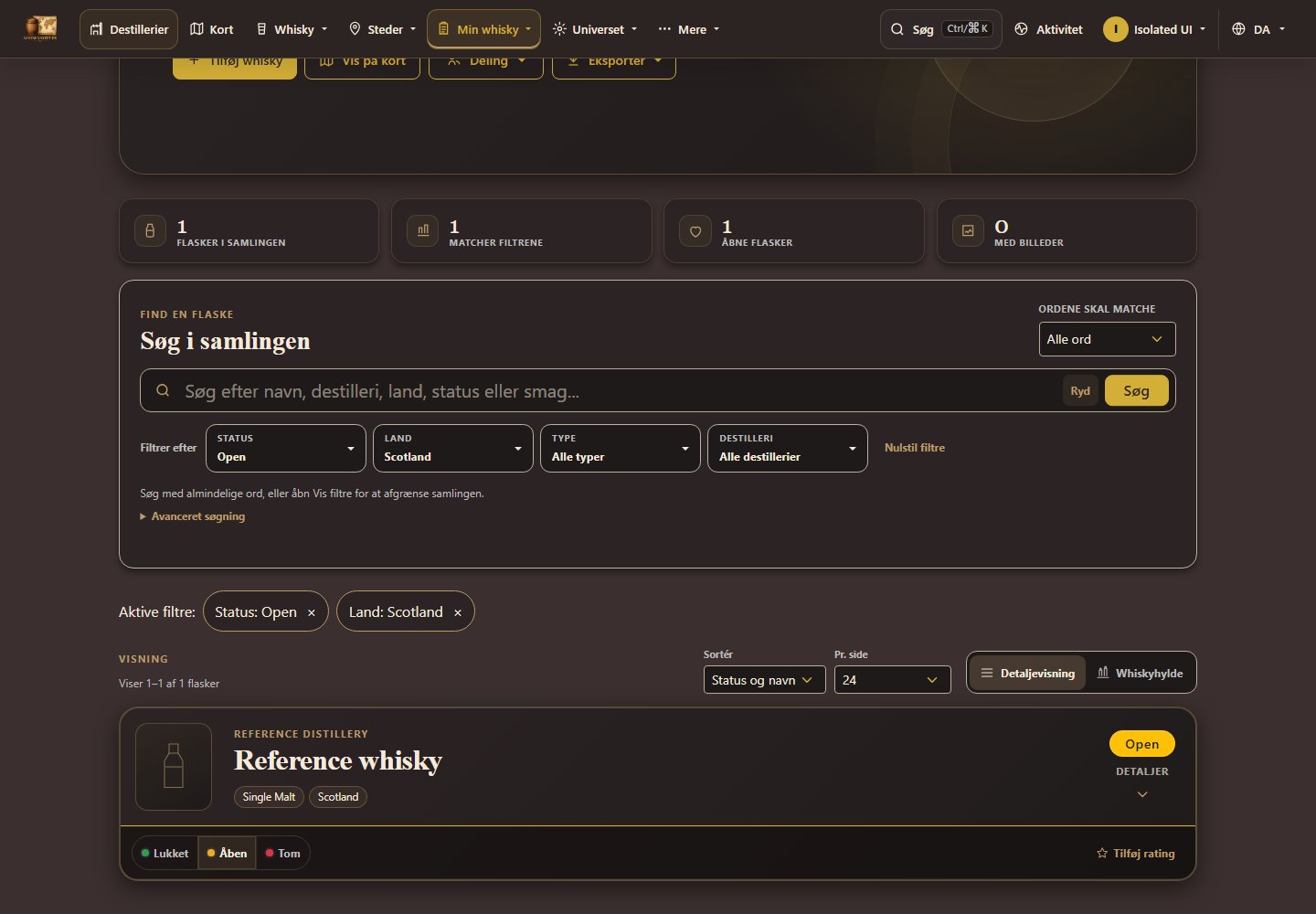Open Kort in the navbar
The height and width of the screenshot is (914, 1316).
click(x=212, y=29)
